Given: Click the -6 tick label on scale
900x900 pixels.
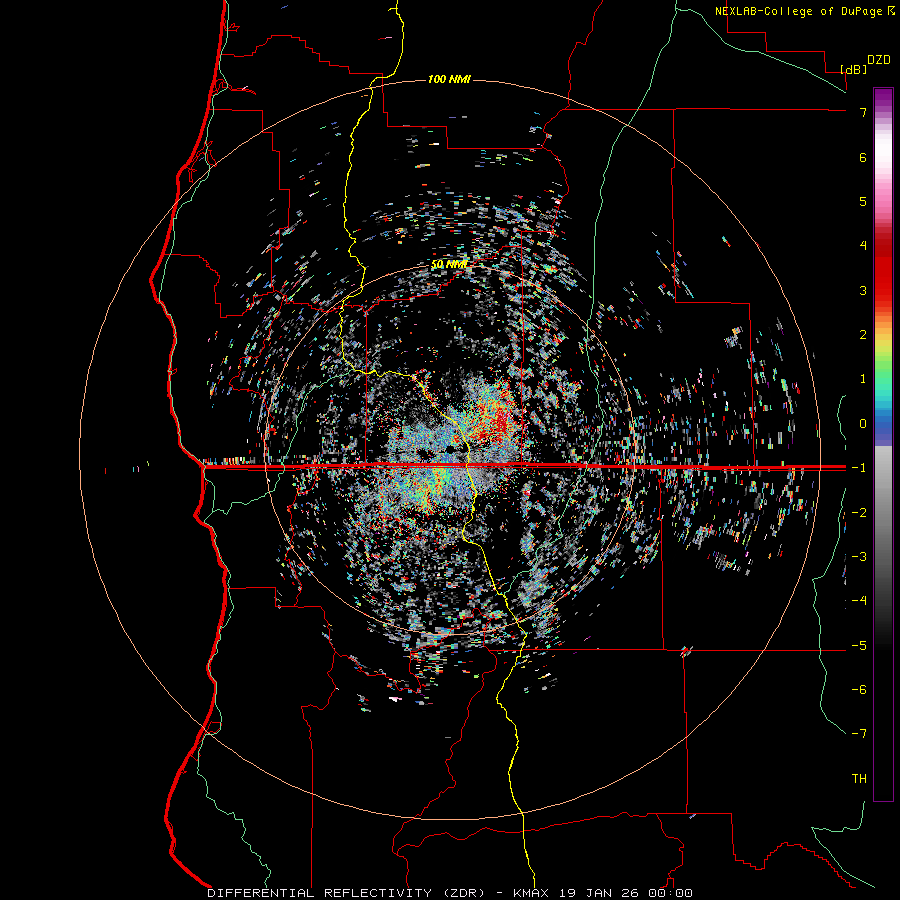Looking at the screenshot, I should 859,690.
